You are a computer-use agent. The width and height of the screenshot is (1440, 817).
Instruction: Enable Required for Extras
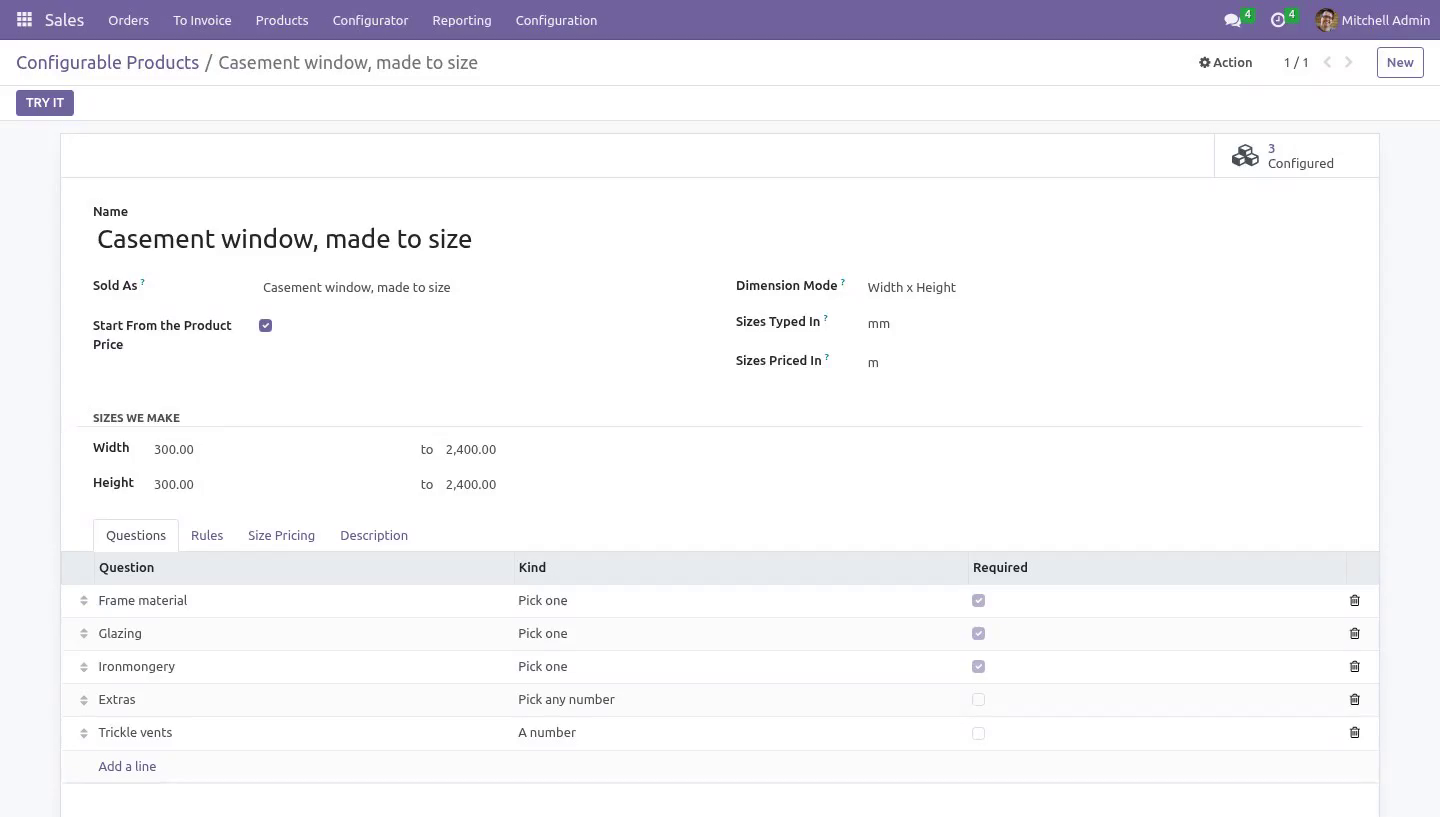[x=978, y=700]
